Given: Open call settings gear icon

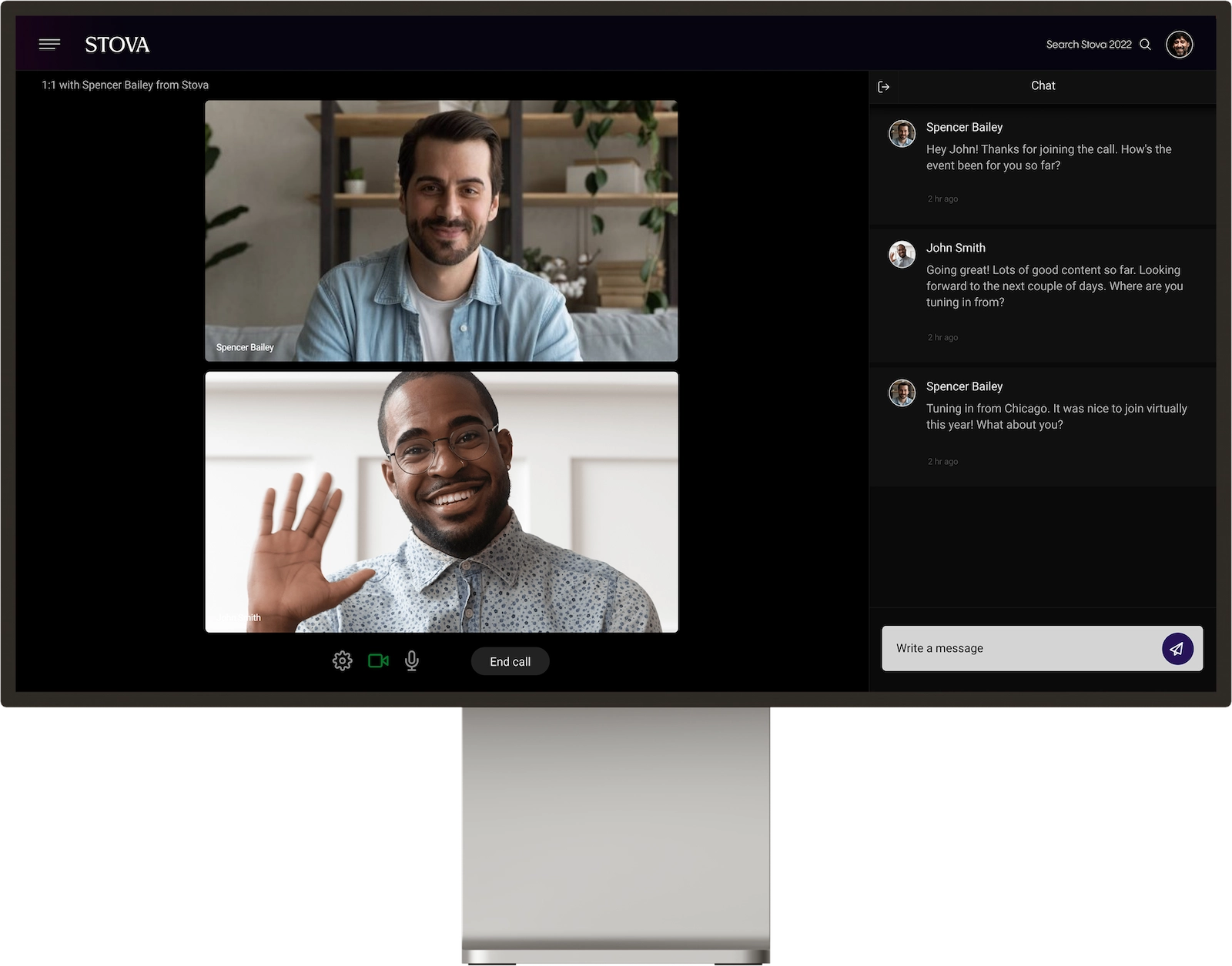Looking at the screenshot, I should click(343, 660).
